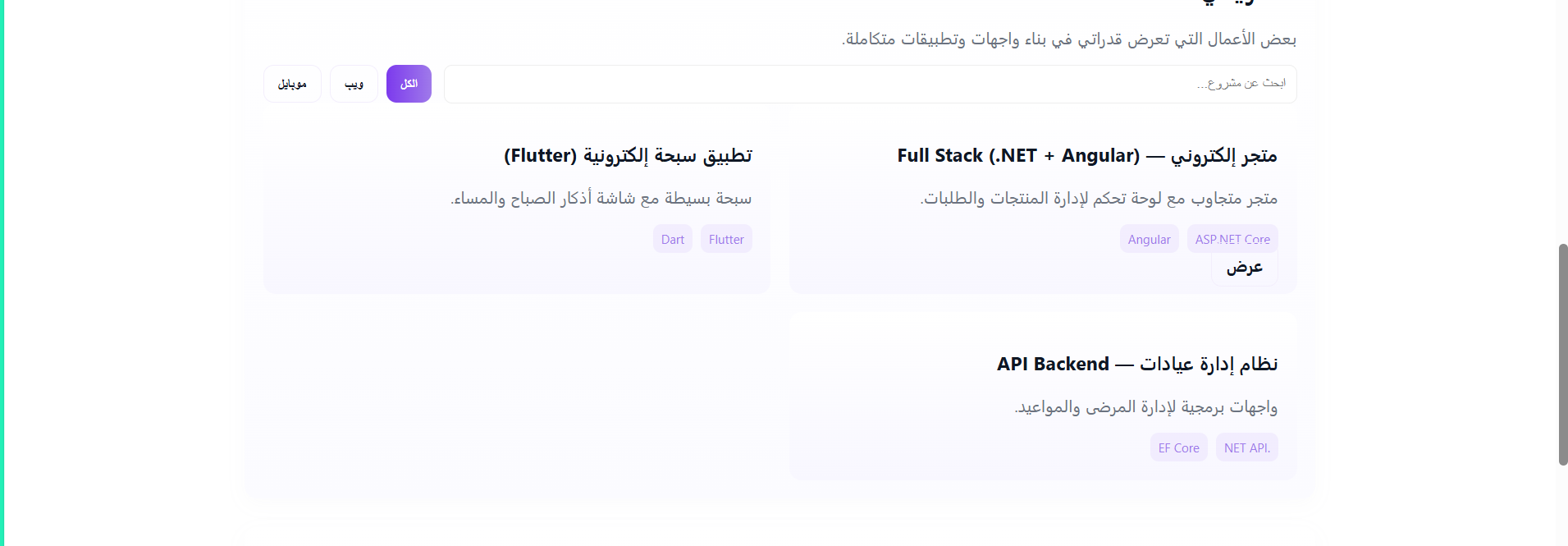Click the intro text بعض الأعمال التي تعرض قدراتي
The width and height of the screenshot is (1568, 546).
[1069, 39]
